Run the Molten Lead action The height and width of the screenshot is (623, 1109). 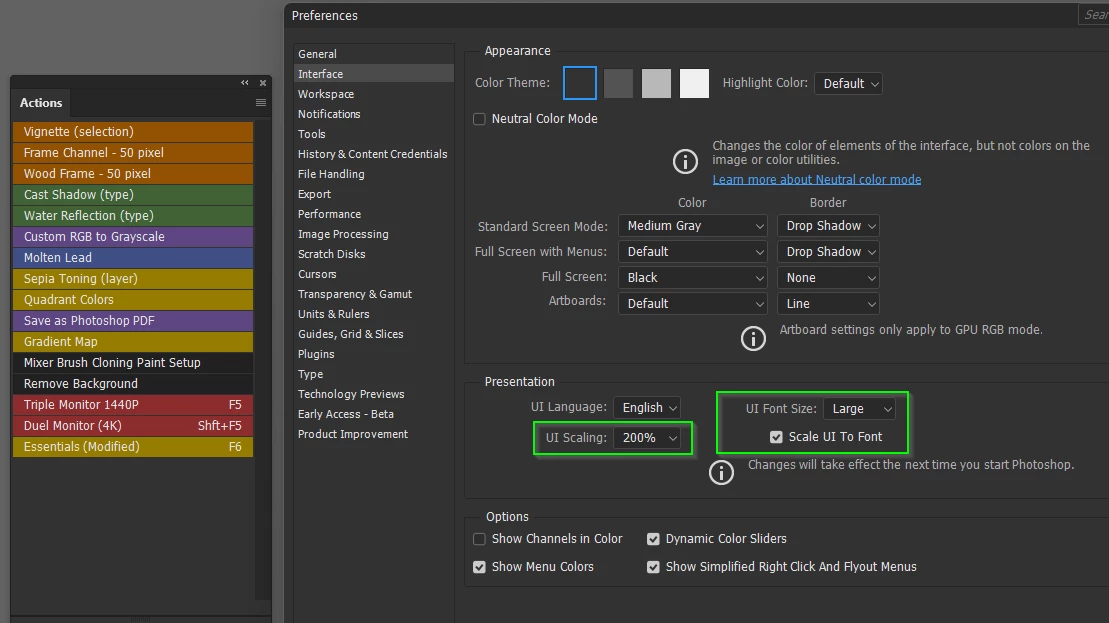(133, 257)
